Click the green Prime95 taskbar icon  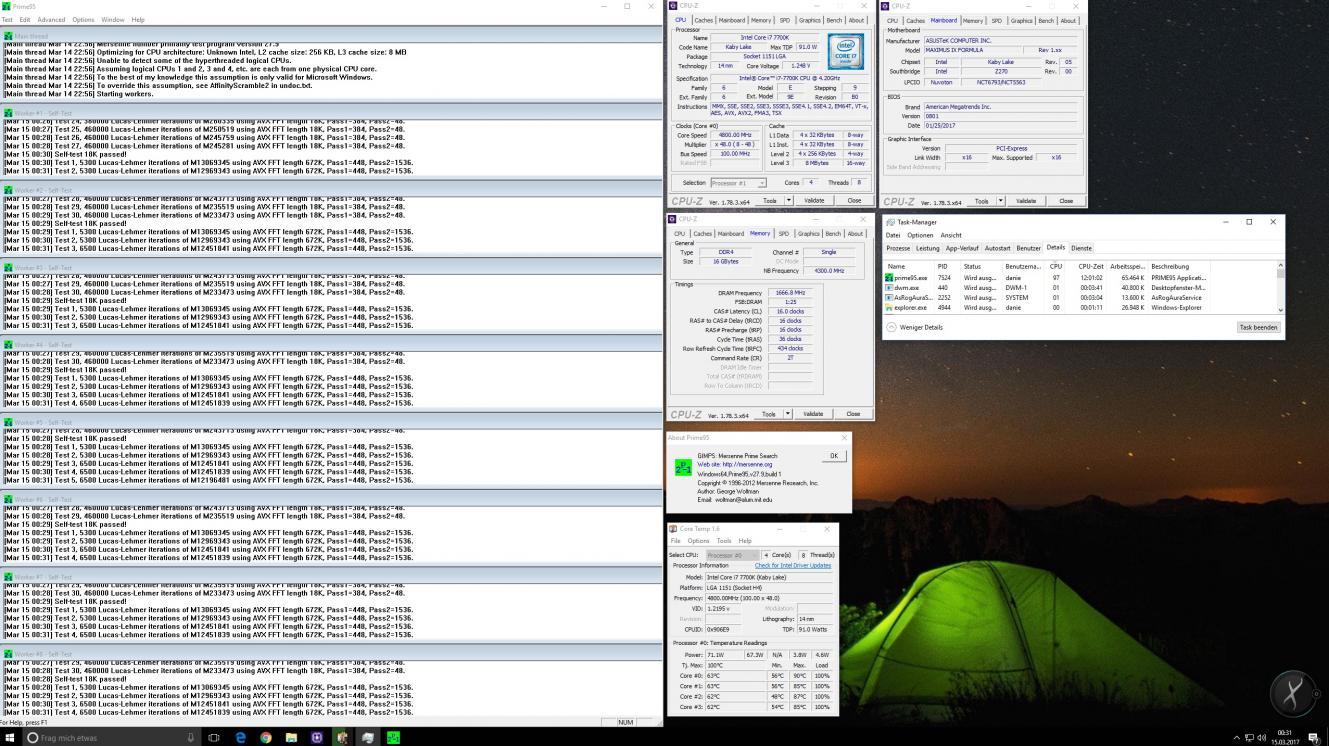(x=393, y=738)
